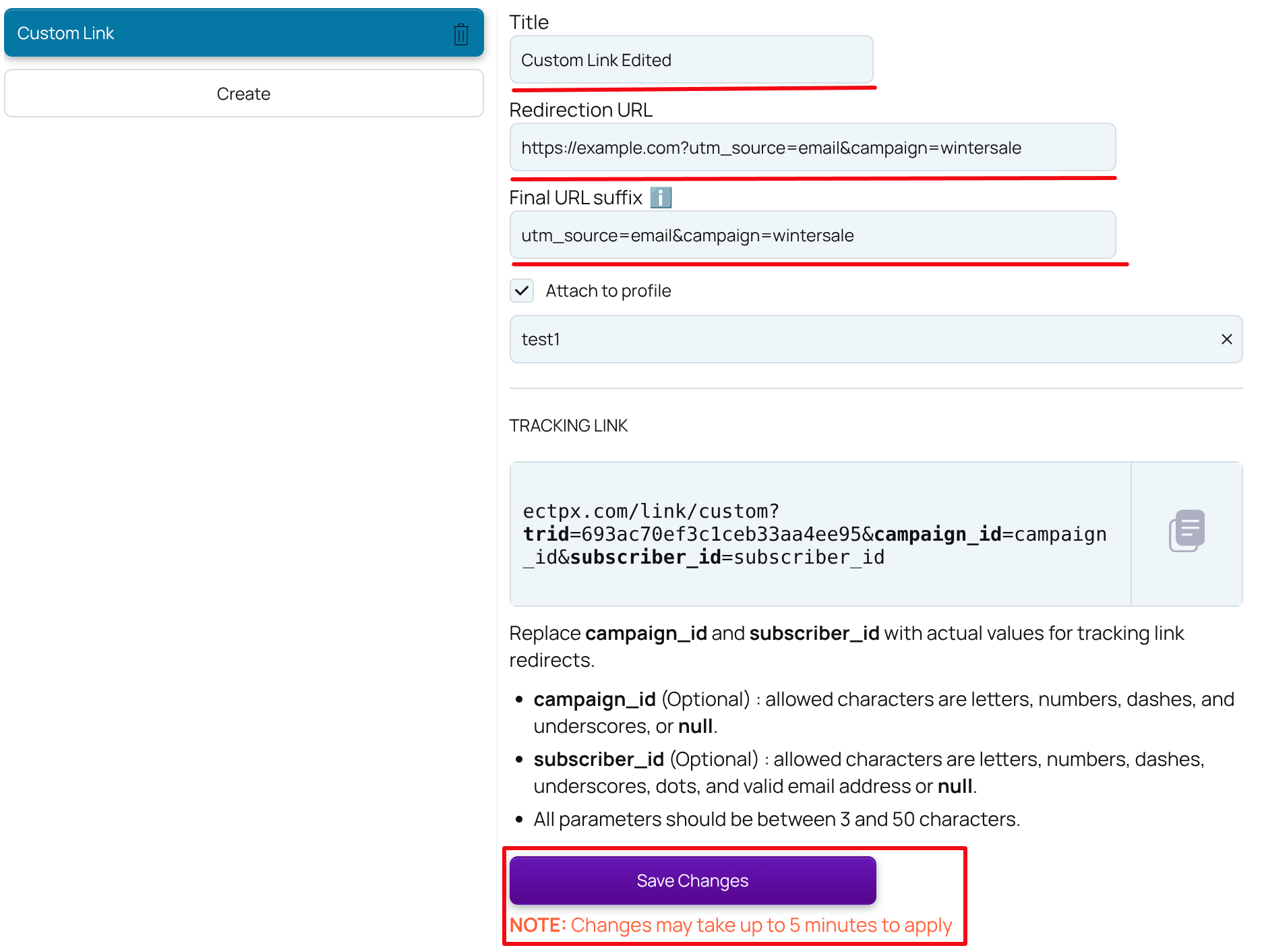The width and height of the screenshot is (1262, 952).
Task: Click the Attach to profile label text
Action: pyautogui.click(x=607, y=291)
